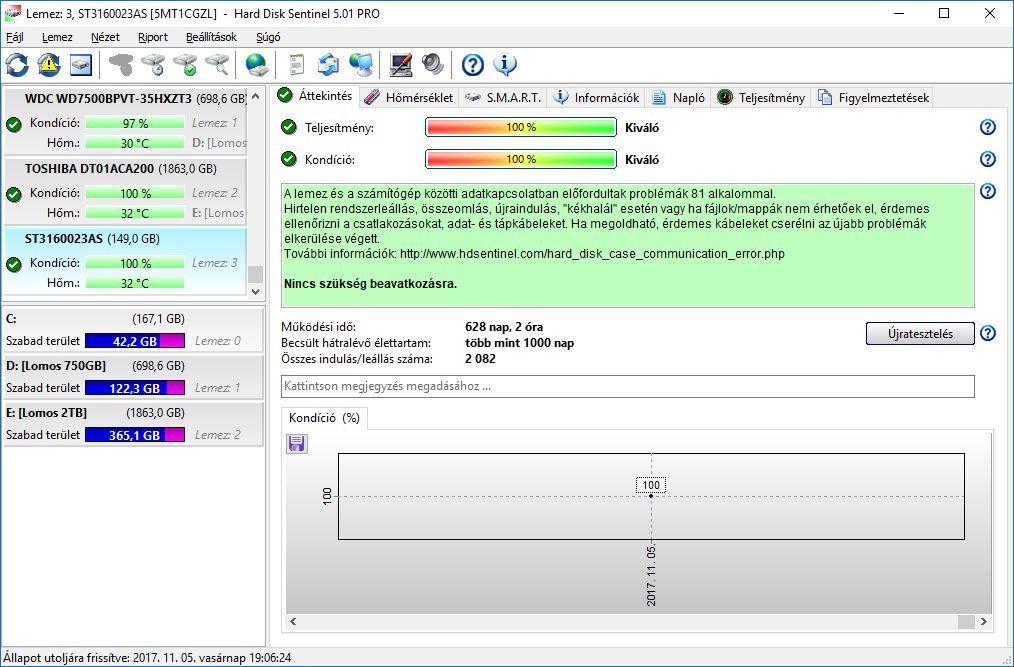Click the 'több mint 1000 nap' value
The height and width of the screenshot is (667, 1014).
tap(519, 343)
